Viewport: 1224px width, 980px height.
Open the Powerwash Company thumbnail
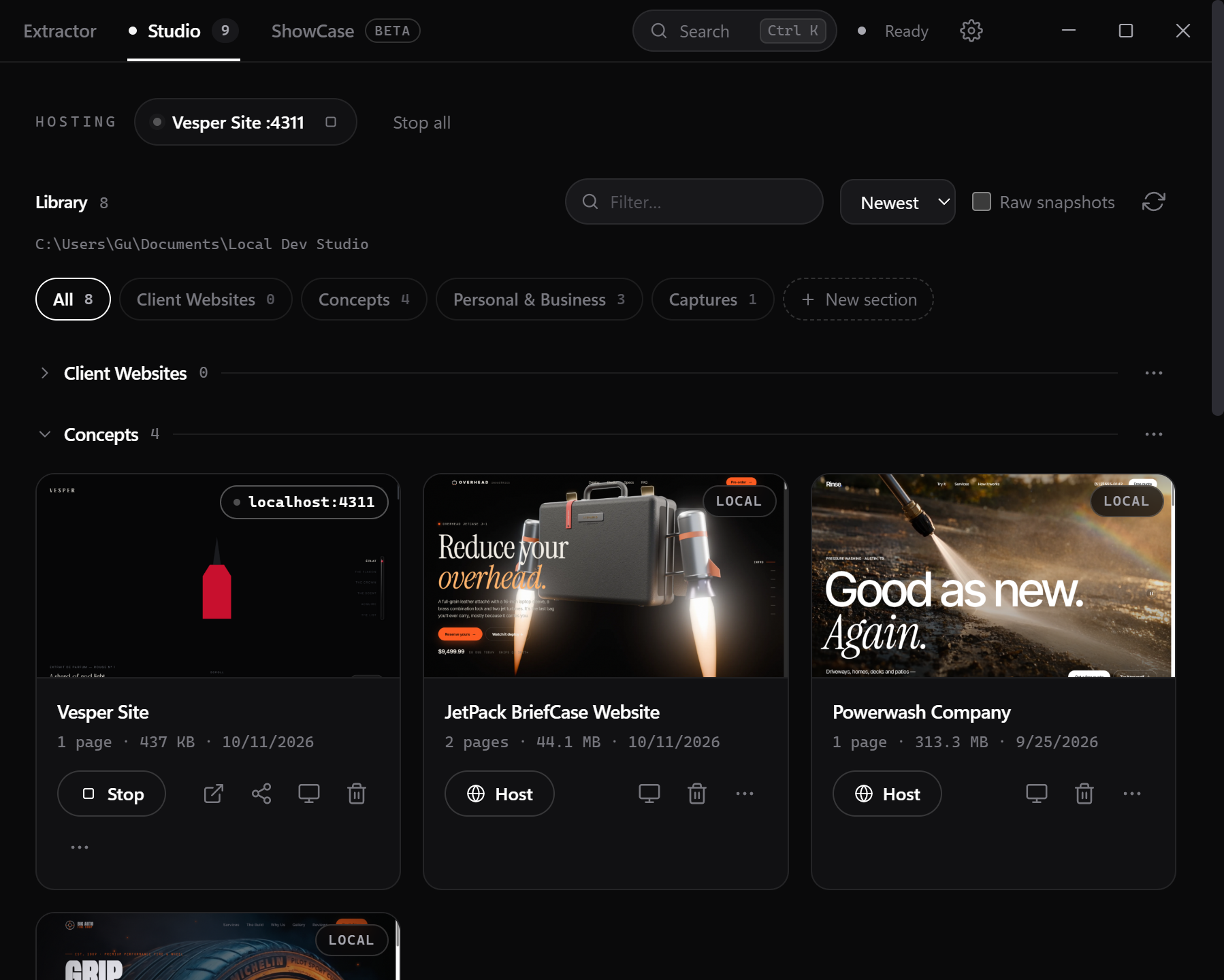click(x=993, y=576)
